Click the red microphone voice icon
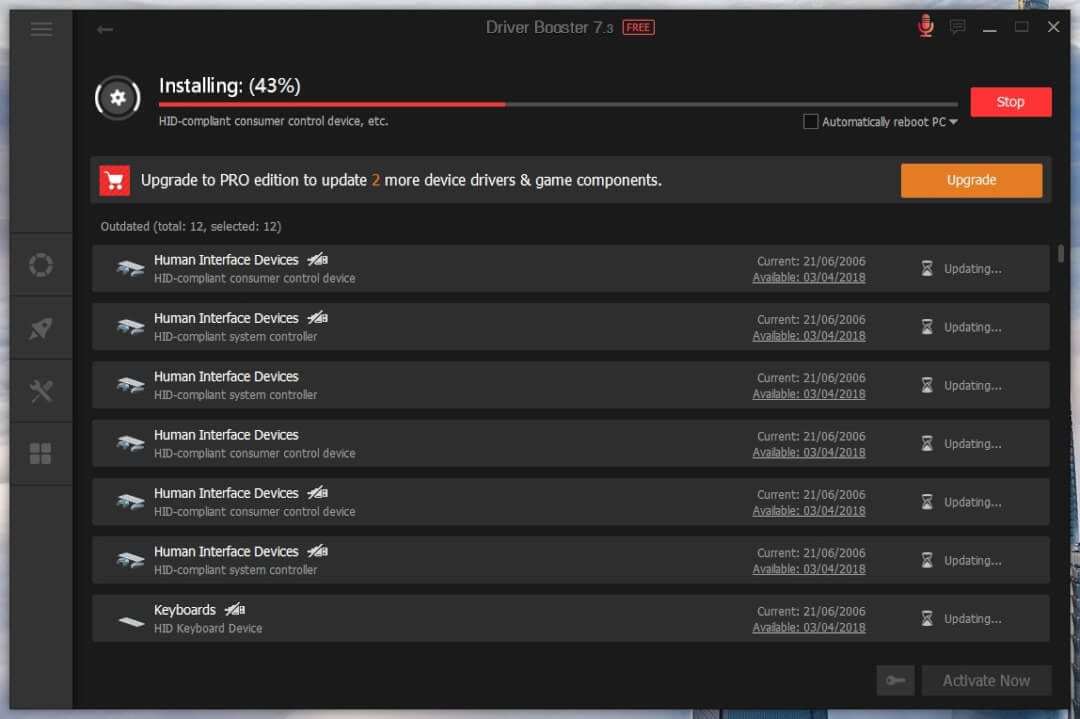 pos(925,26)
